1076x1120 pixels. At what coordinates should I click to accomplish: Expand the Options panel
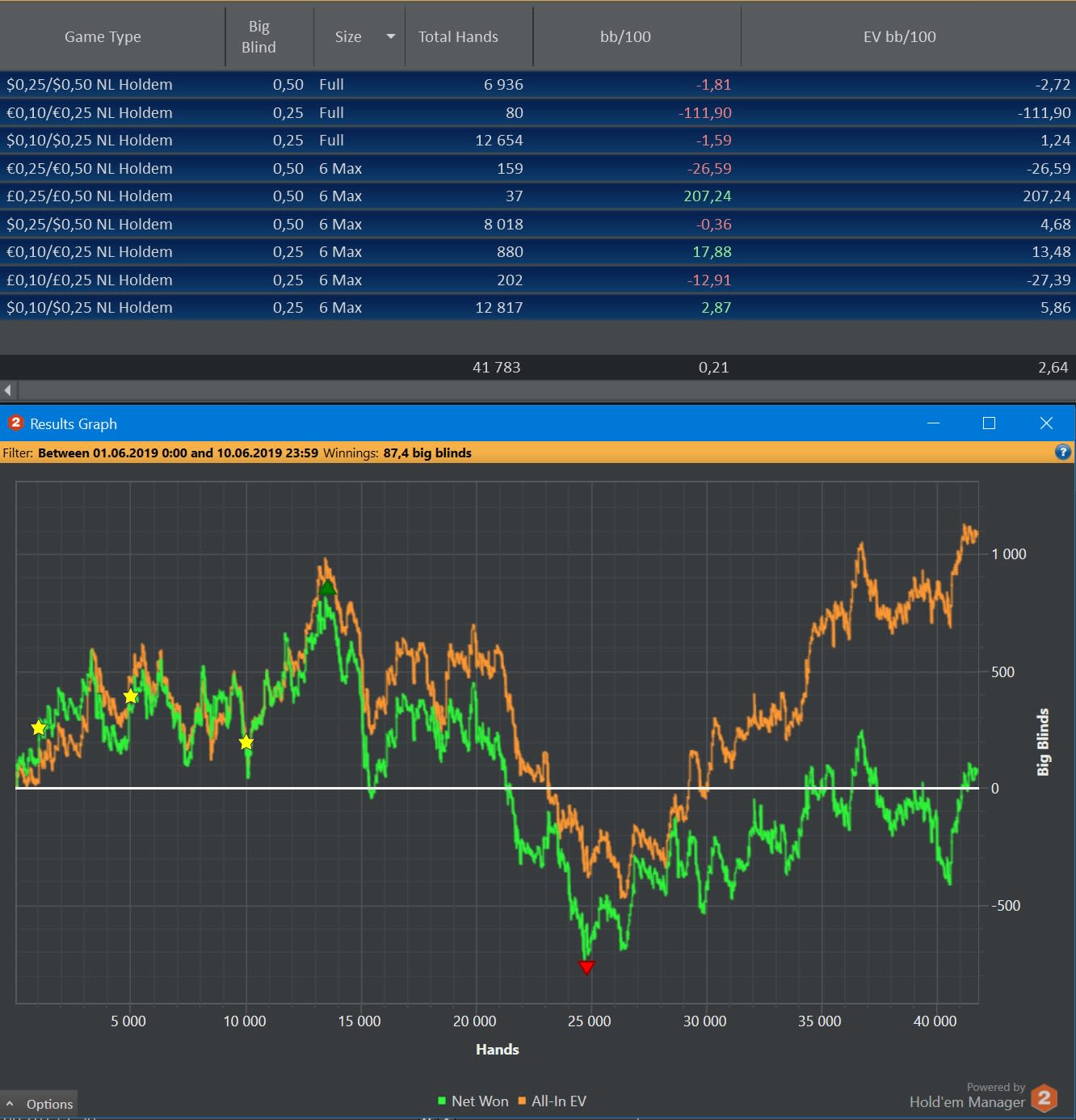point(39,1104)
